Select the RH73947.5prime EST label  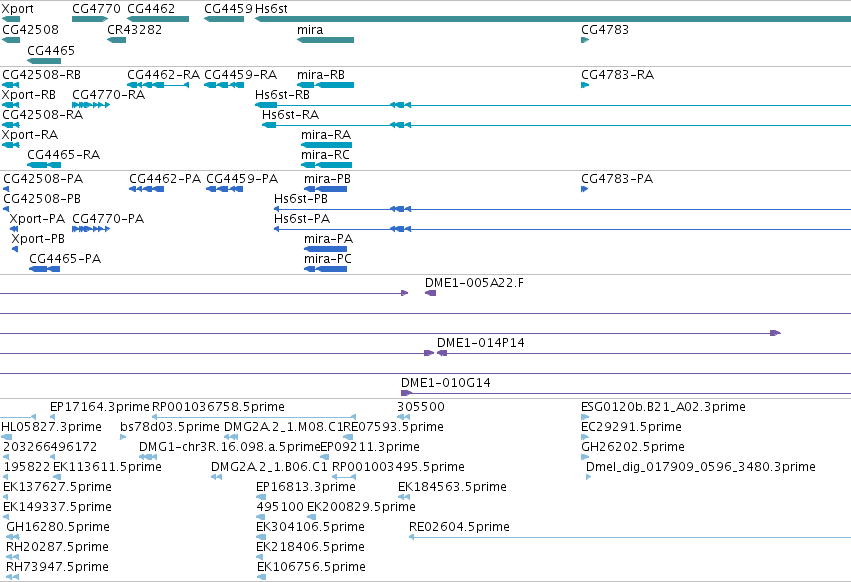[58, 567]
